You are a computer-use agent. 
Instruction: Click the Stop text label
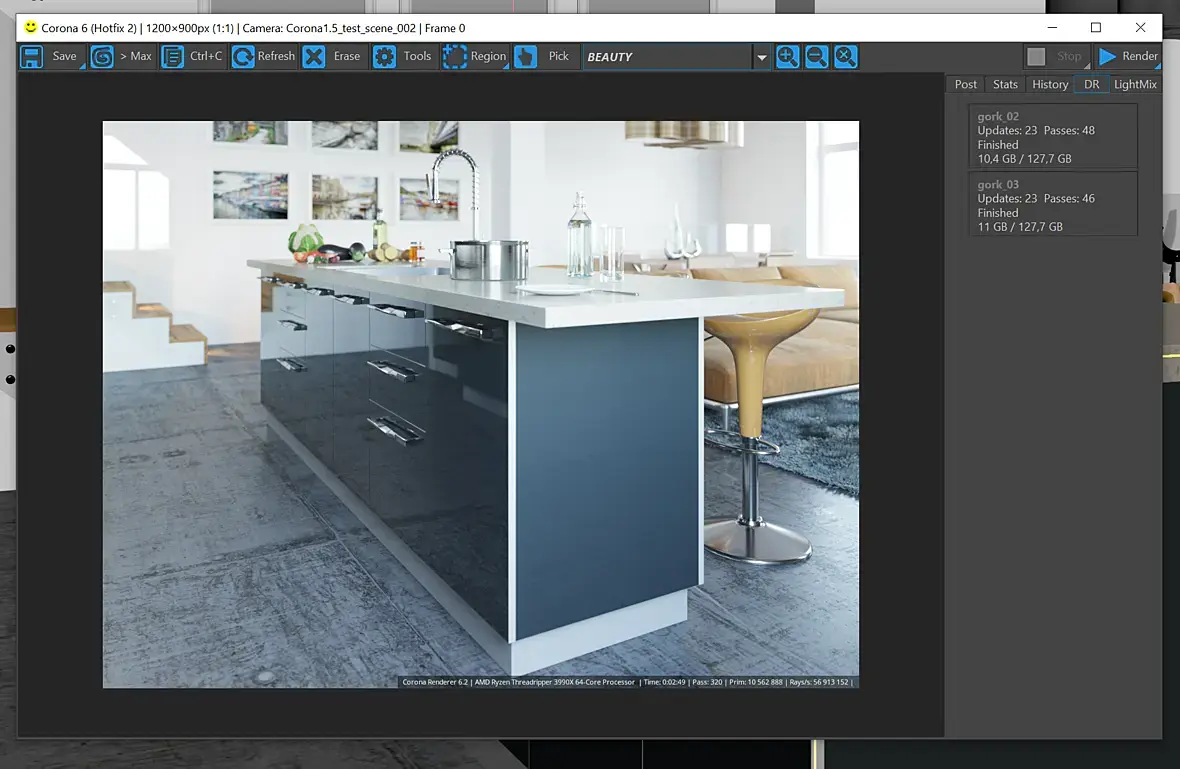click(1069, 56)
